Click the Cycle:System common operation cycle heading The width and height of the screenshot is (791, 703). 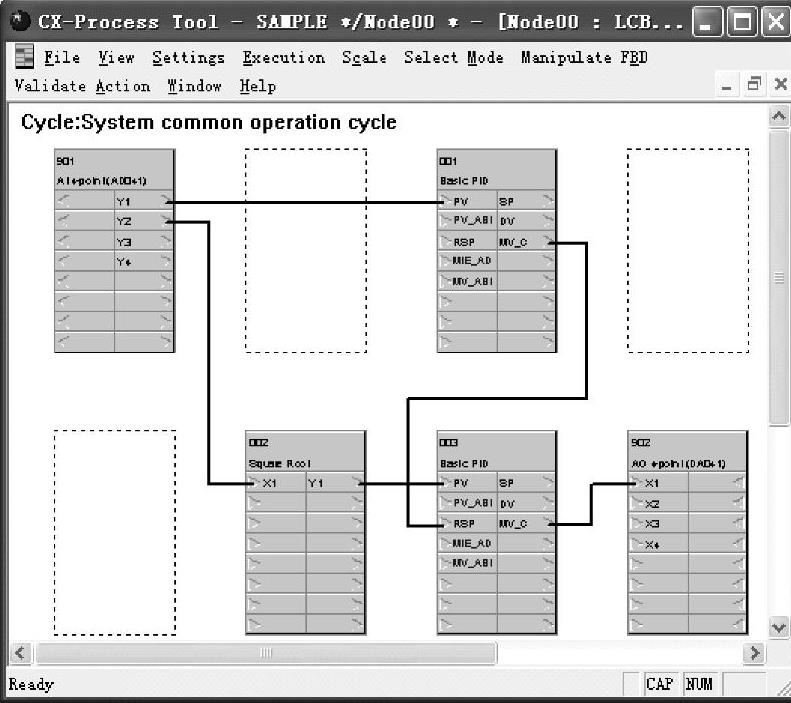point(208,122)
